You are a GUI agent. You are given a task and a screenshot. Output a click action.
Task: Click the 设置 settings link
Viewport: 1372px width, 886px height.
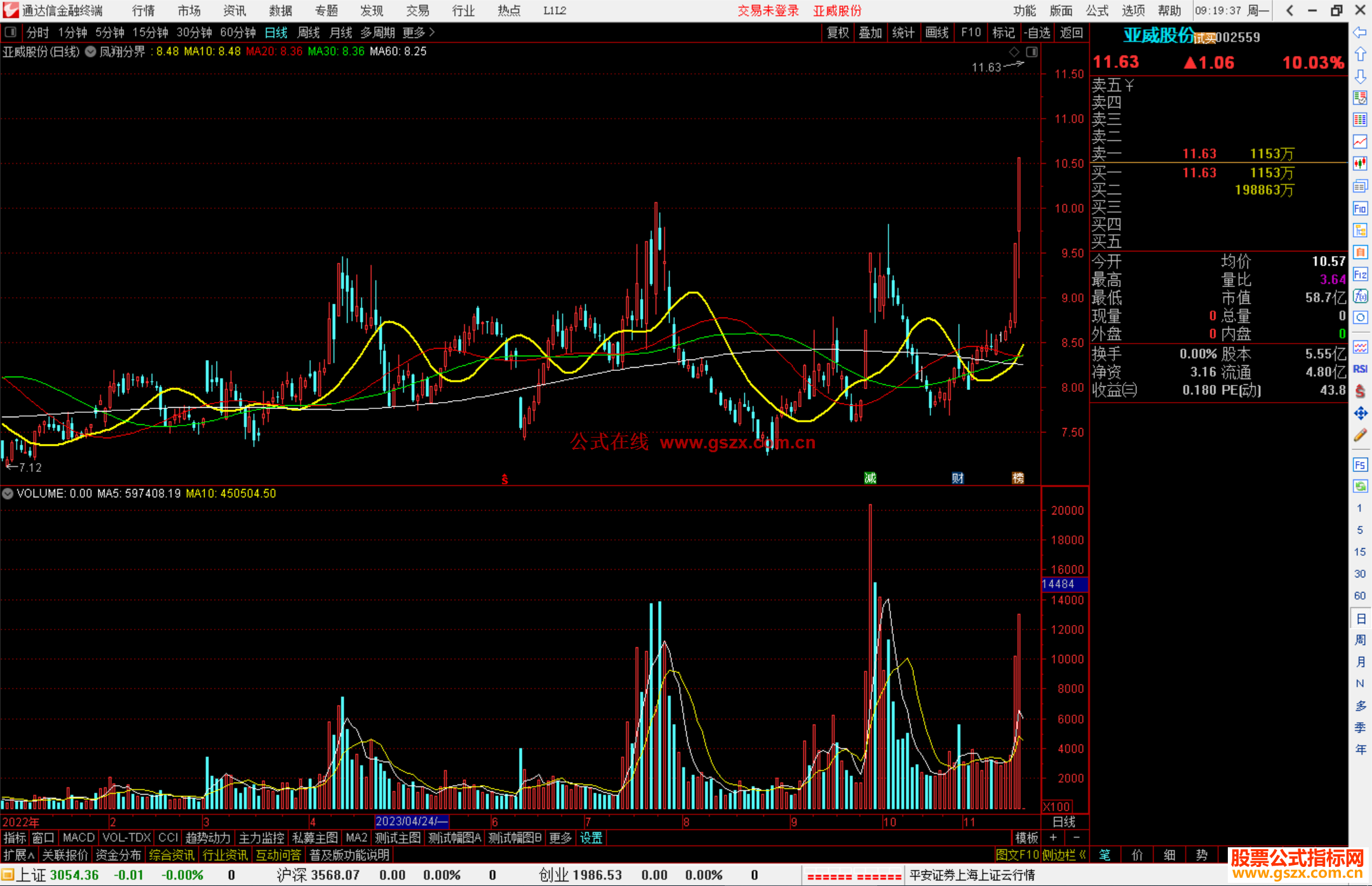coord(591,838)
